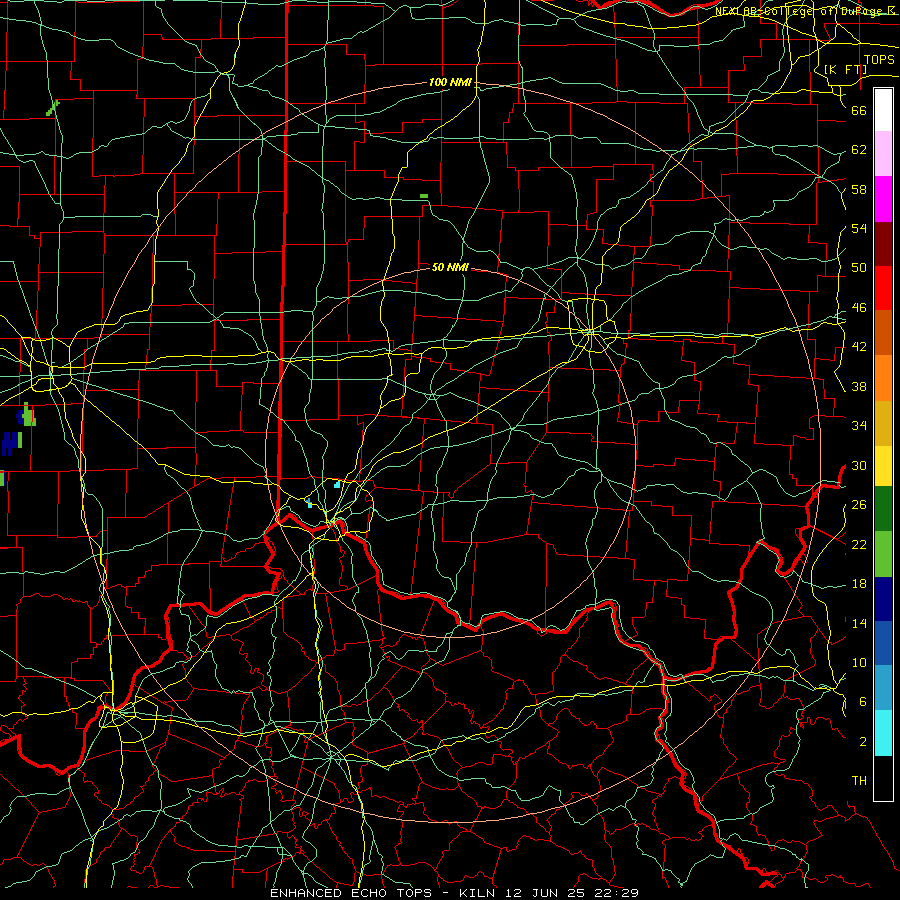Click the TOPS legend heading

pyautogui.click(x=879, y=60)
